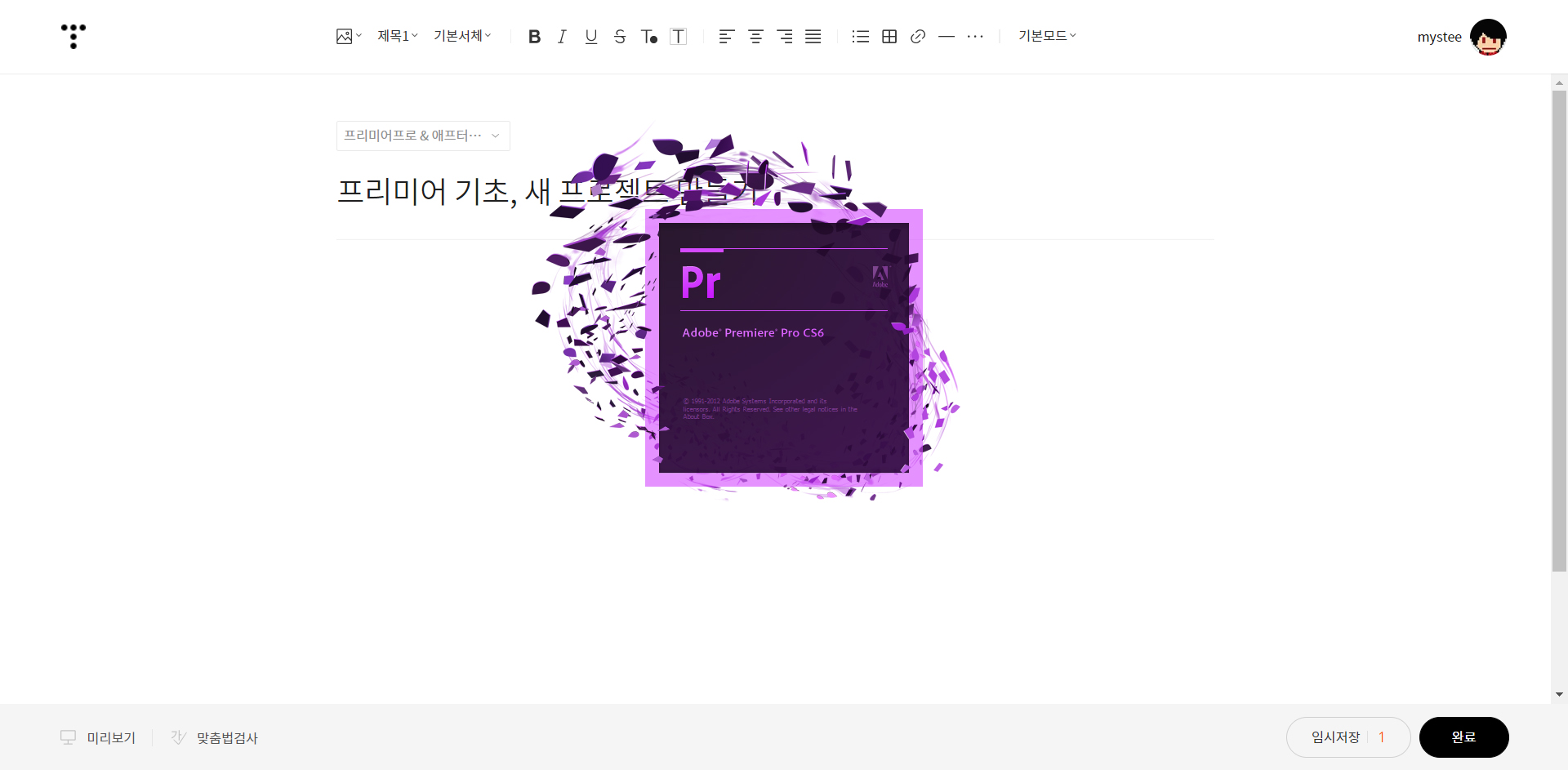
Task: Insert a hyperlink
Action: tap(918, 37)
